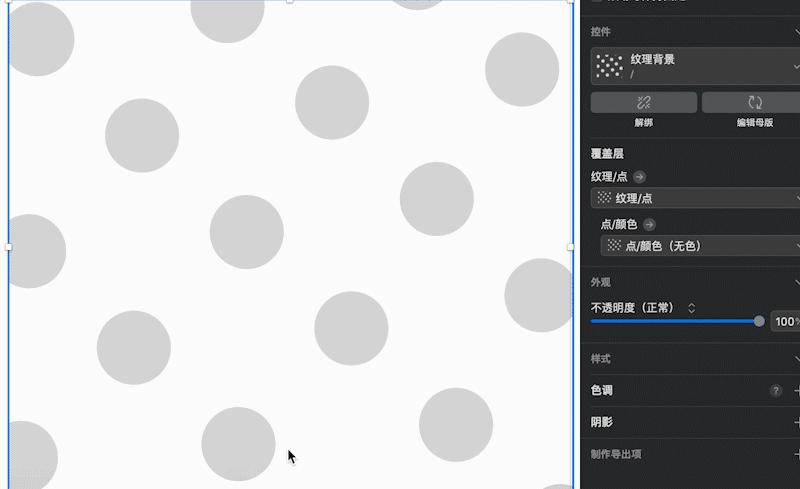Click the edit master icon above 编辑母版
The height and width of the screenshot is (489, 800).
(x=755, y=102)
